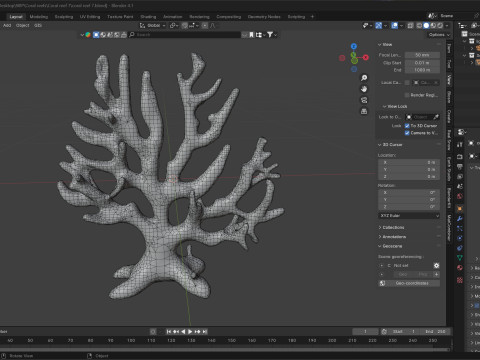Open the XYZ Euler rotation mode dropdown

click(409, 216)
